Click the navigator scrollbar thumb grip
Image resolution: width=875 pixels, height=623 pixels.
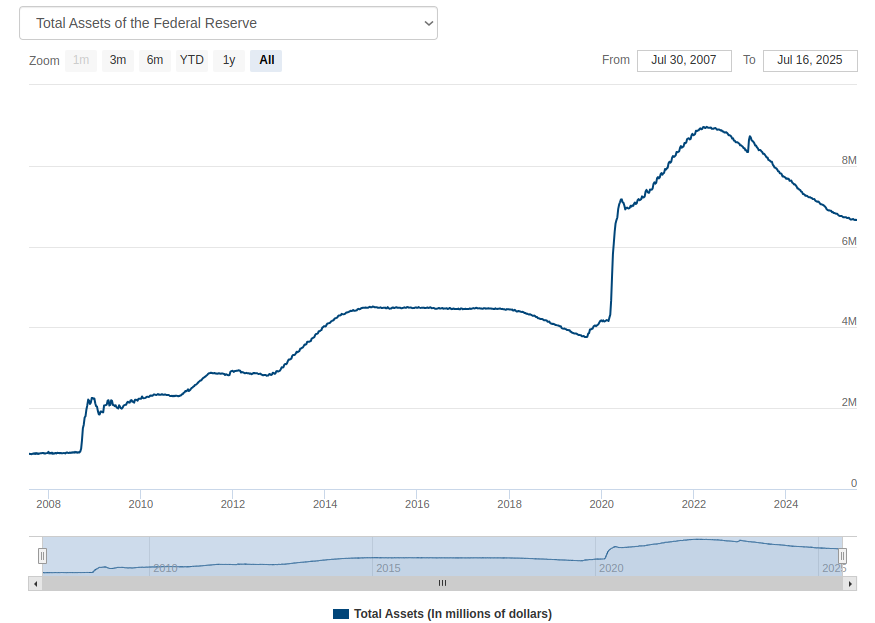[443, 583]
